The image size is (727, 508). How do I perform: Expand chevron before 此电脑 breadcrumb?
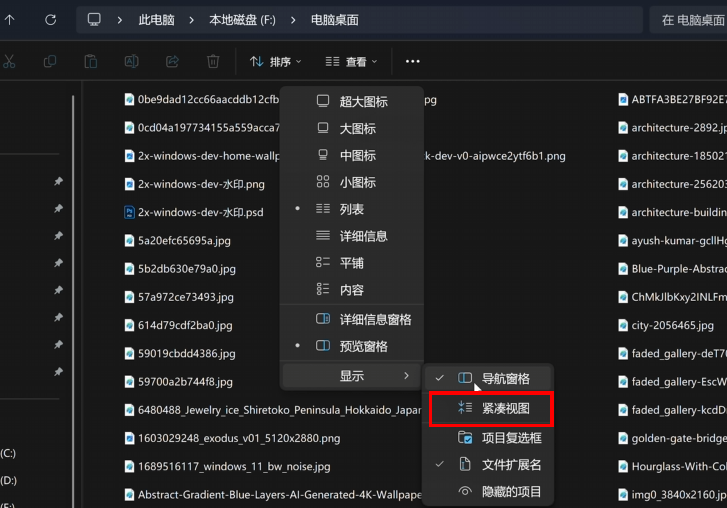[120, 20]
